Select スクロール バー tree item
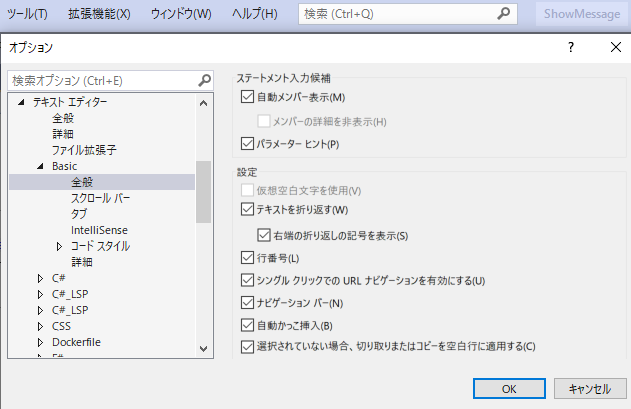This screenshot has width=631, height=409. pyautogui.click(x=101, y=198)
